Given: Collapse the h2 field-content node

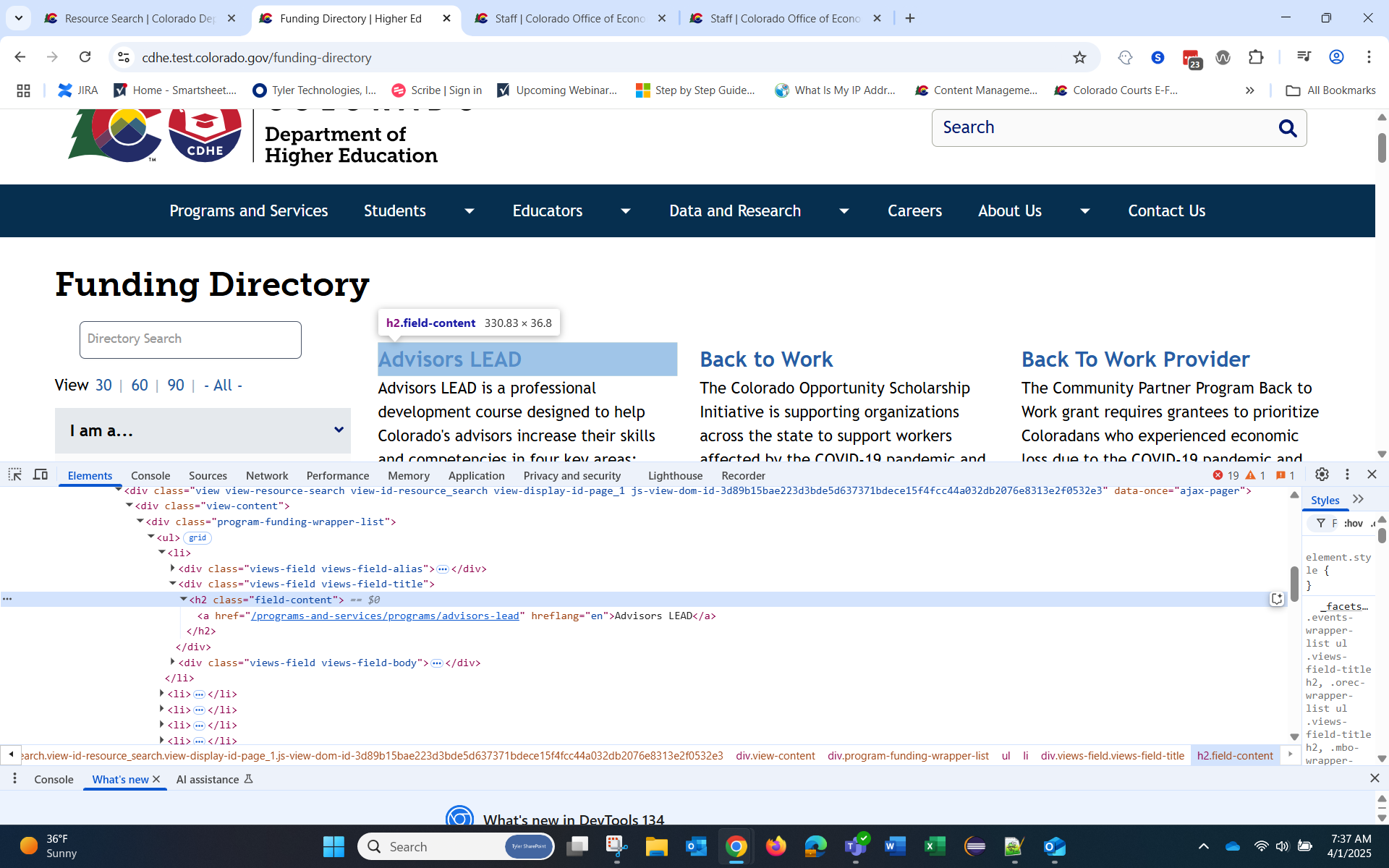Looking at the screenshot, I should pos(184,599).
